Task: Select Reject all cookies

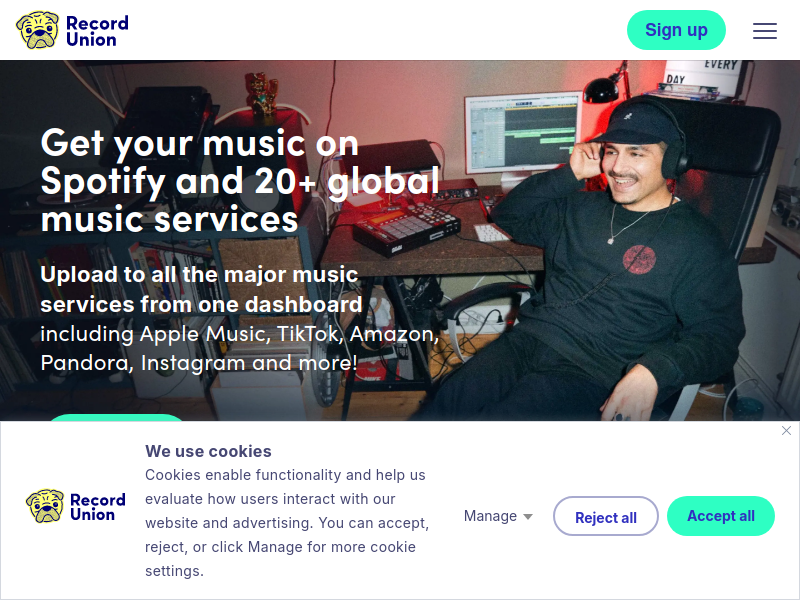Action: point(606,516)
